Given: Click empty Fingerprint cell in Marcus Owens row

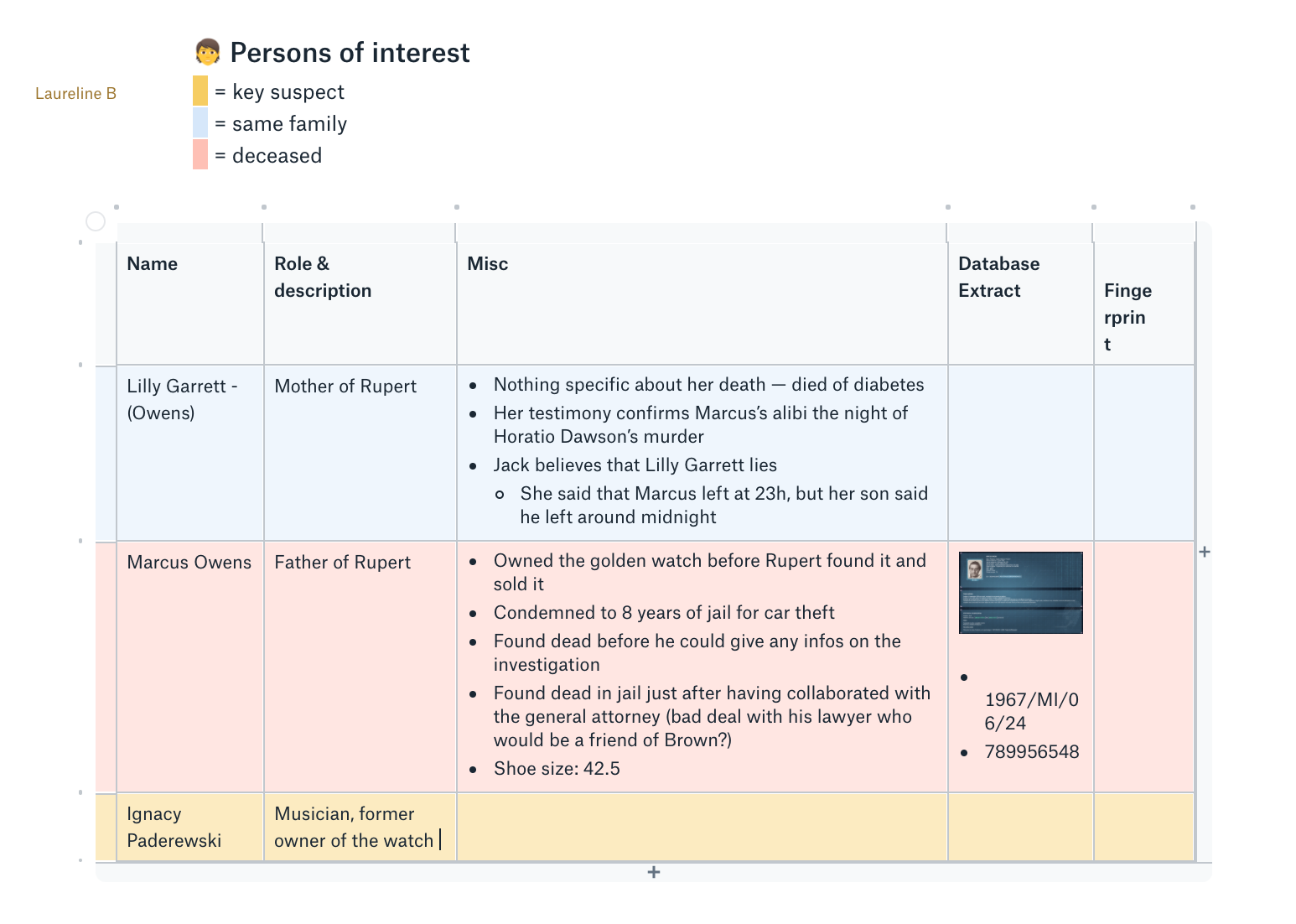Looking at the screenshot, I should 1144,667.
